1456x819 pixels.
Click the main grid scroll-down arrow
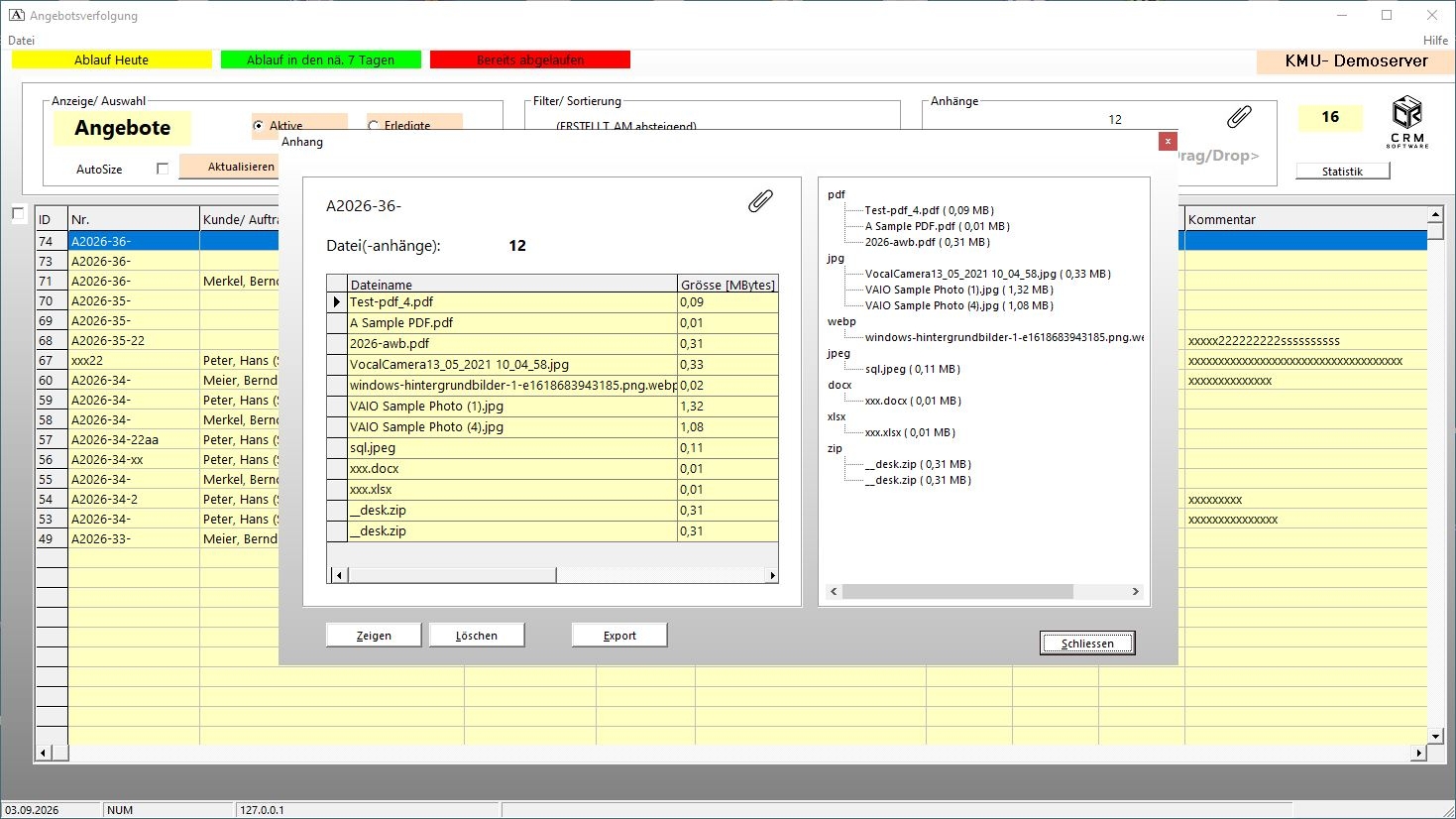coord(1435,737)
